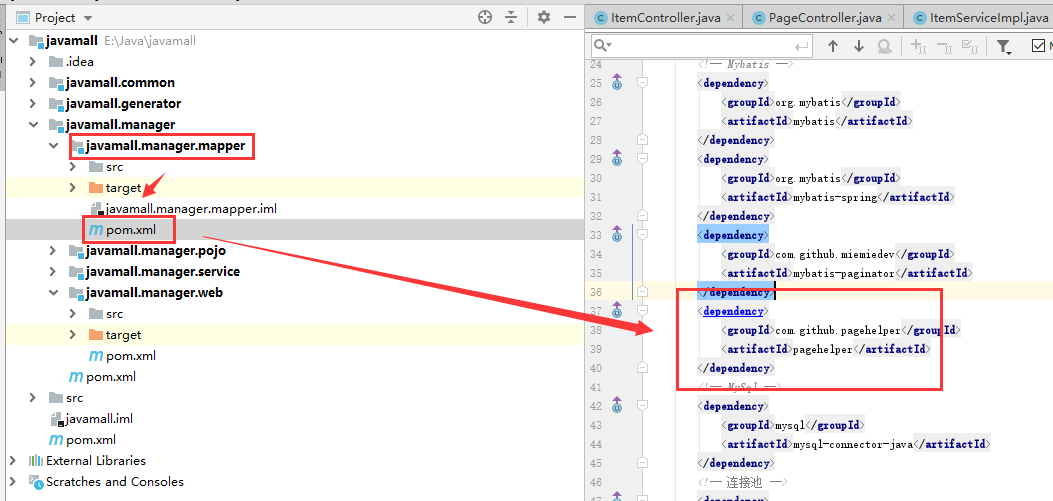Collapse the javamall.manager.mapper module
The height and width of the screenshot is (501, 1053).
pos(53,146)
